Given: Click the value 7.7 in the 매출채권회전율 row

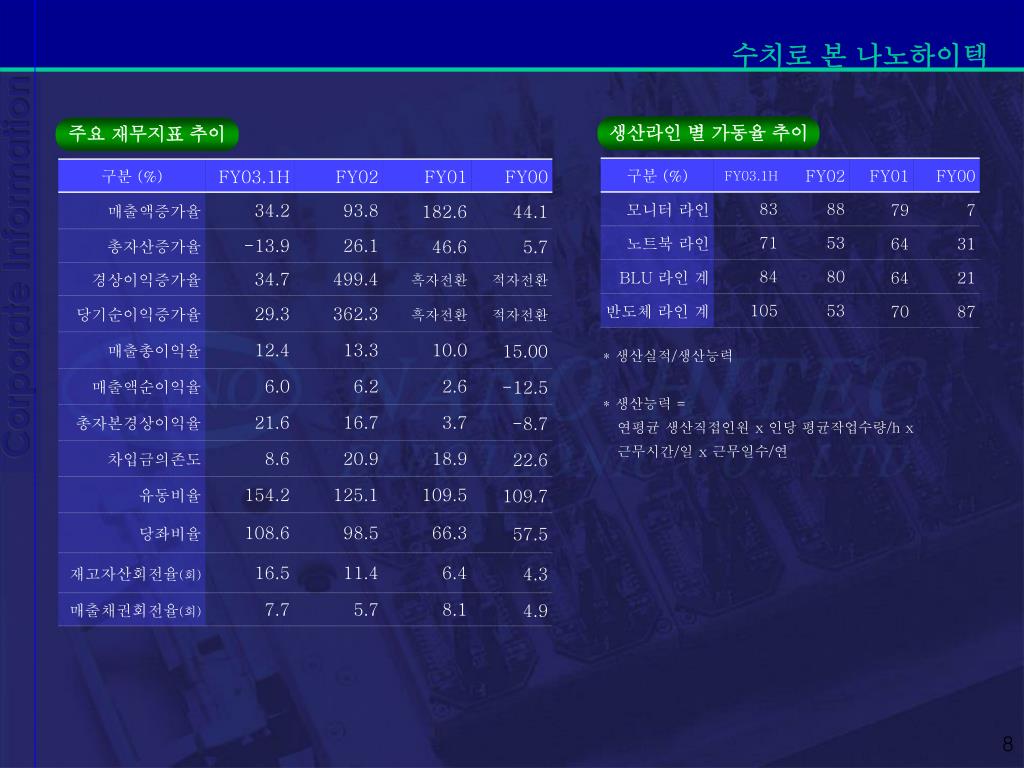Looking at the screenshot, I should [277, 610].
